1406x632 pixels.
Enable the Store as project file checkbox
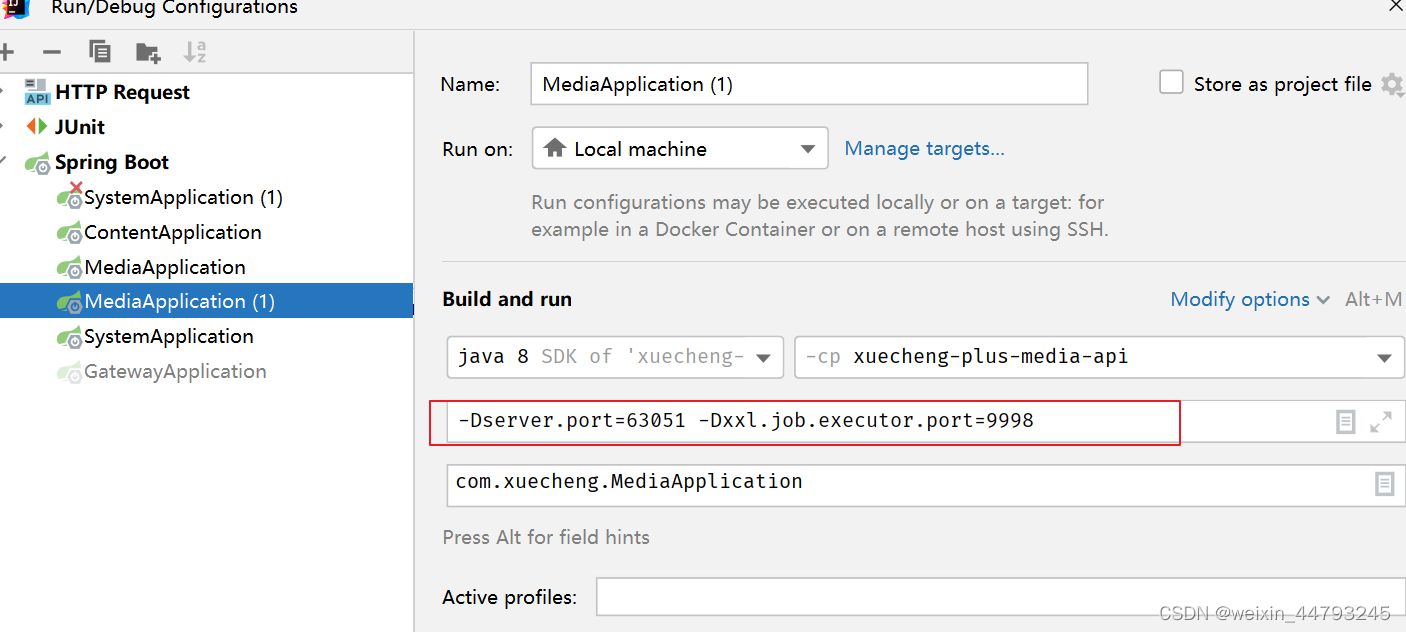[x=1171, y=83]
